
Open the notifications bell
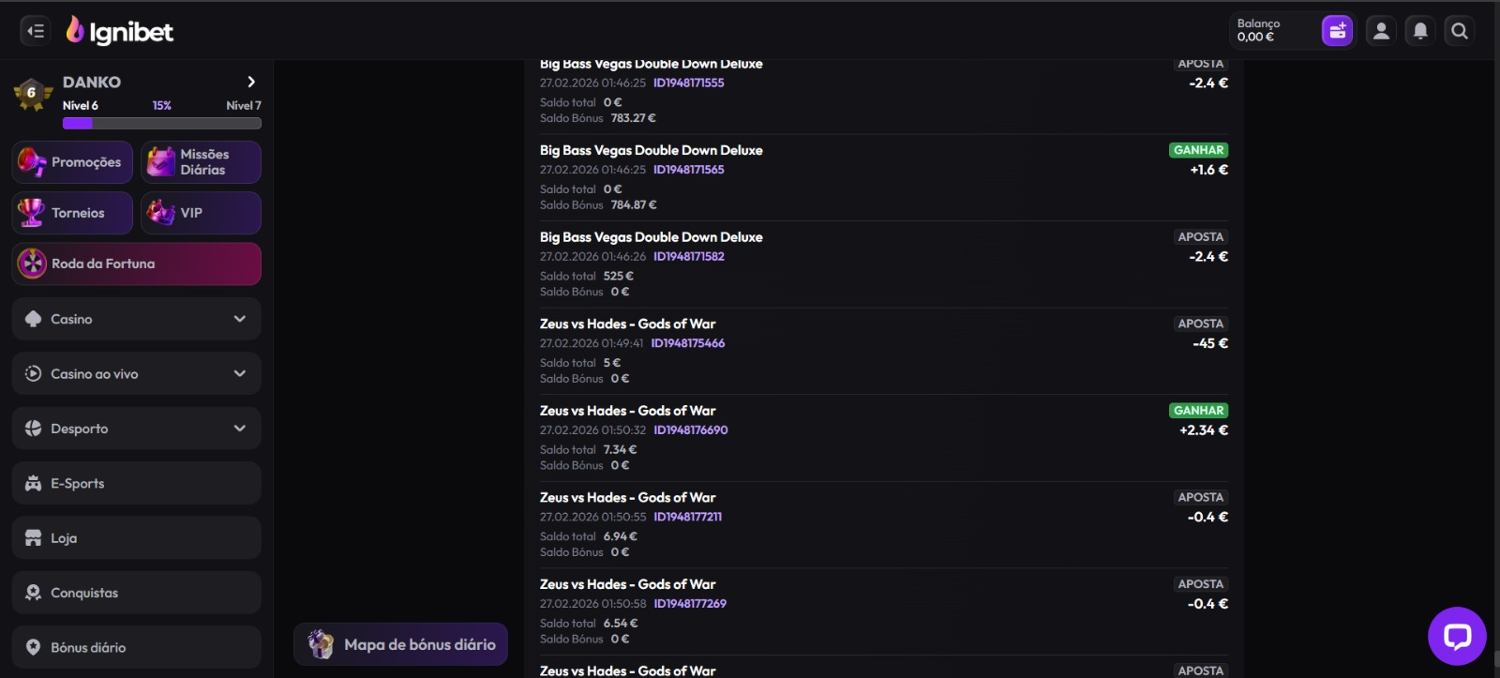pyautogui.click(x=1420, y=31)
